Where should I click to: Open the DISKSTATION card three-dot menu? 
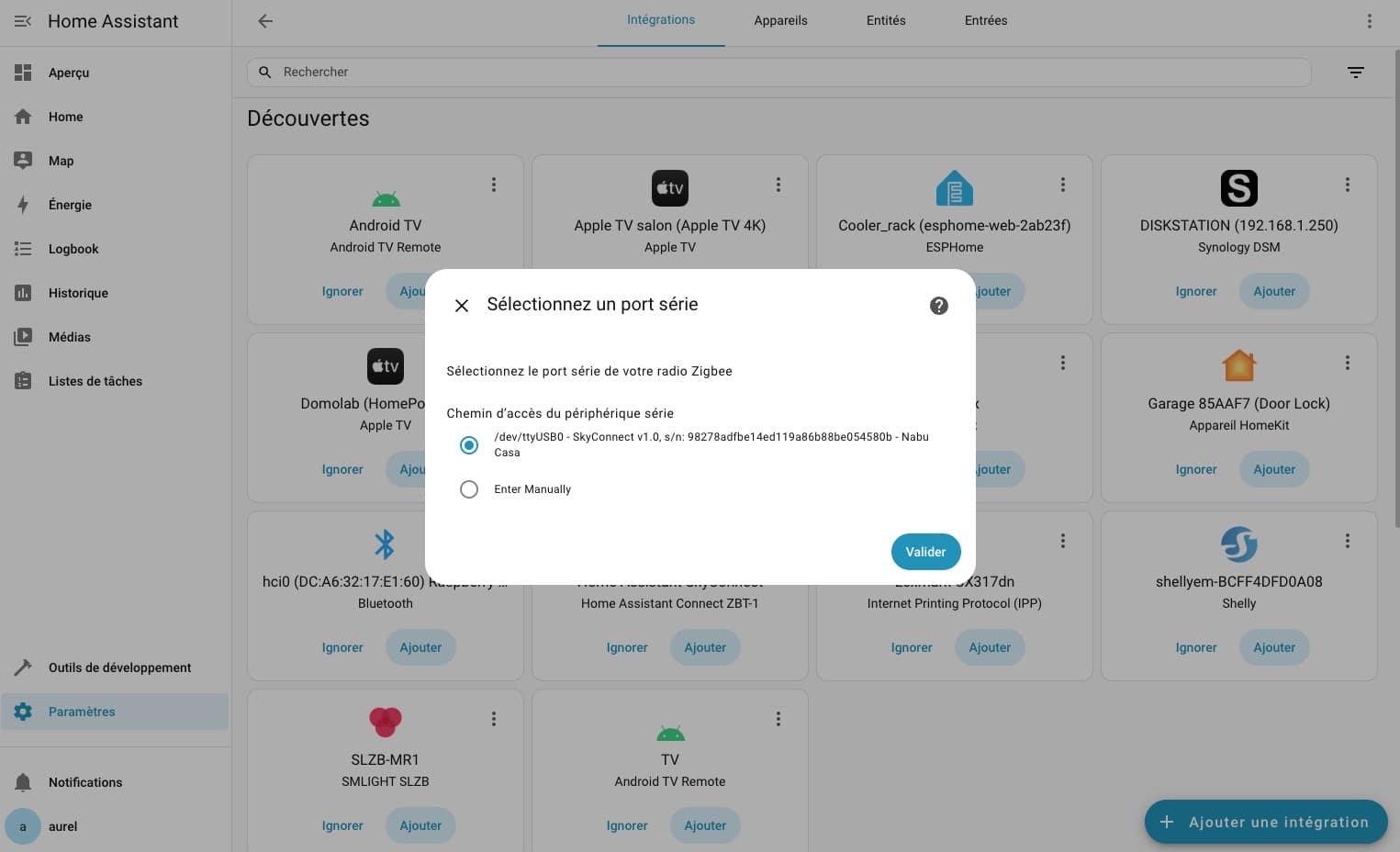point(1347,185)
